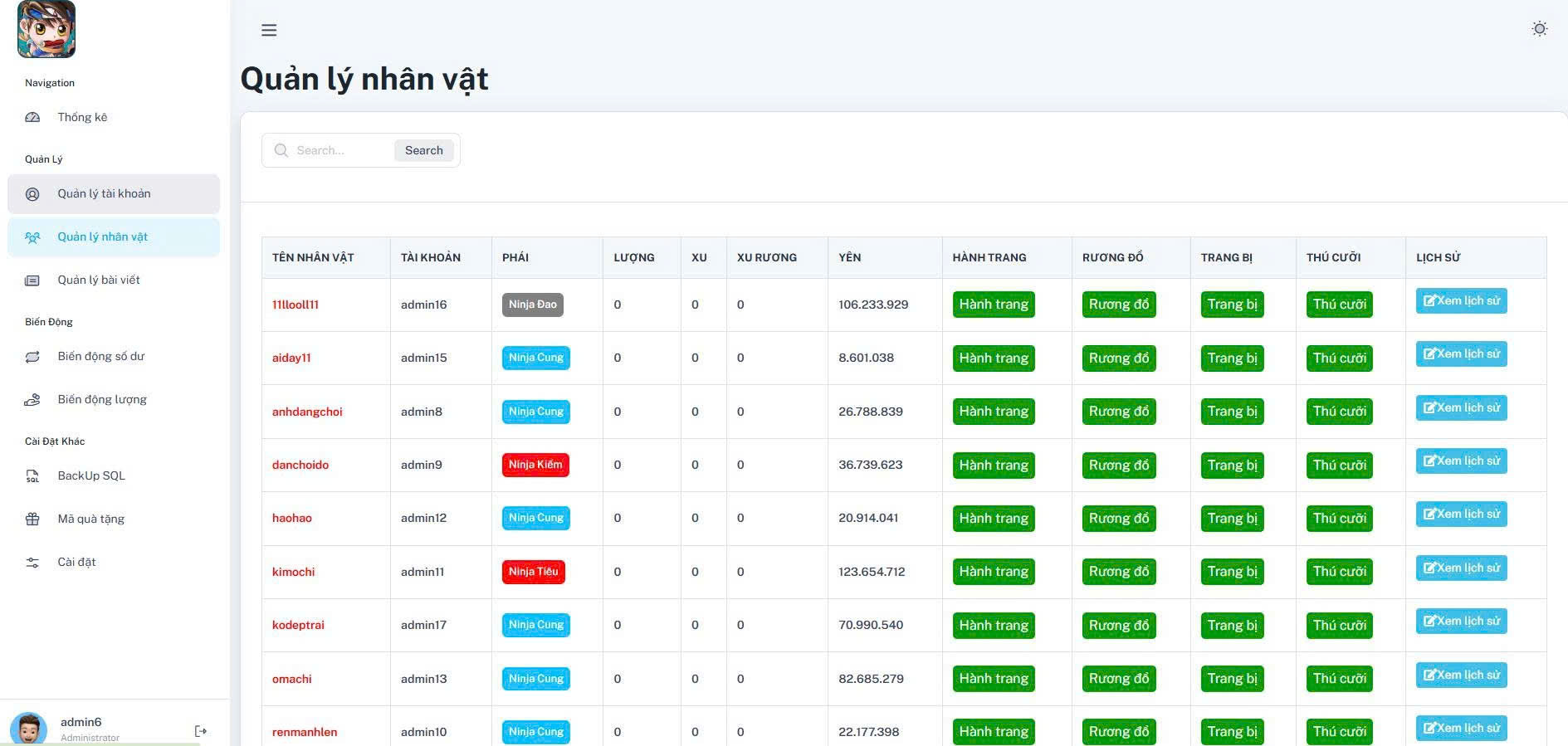1568x746 pixels.
Task: Select Quản lý nhân vật in sidebar
Action: pyautogui.click(x=102, y=237)
